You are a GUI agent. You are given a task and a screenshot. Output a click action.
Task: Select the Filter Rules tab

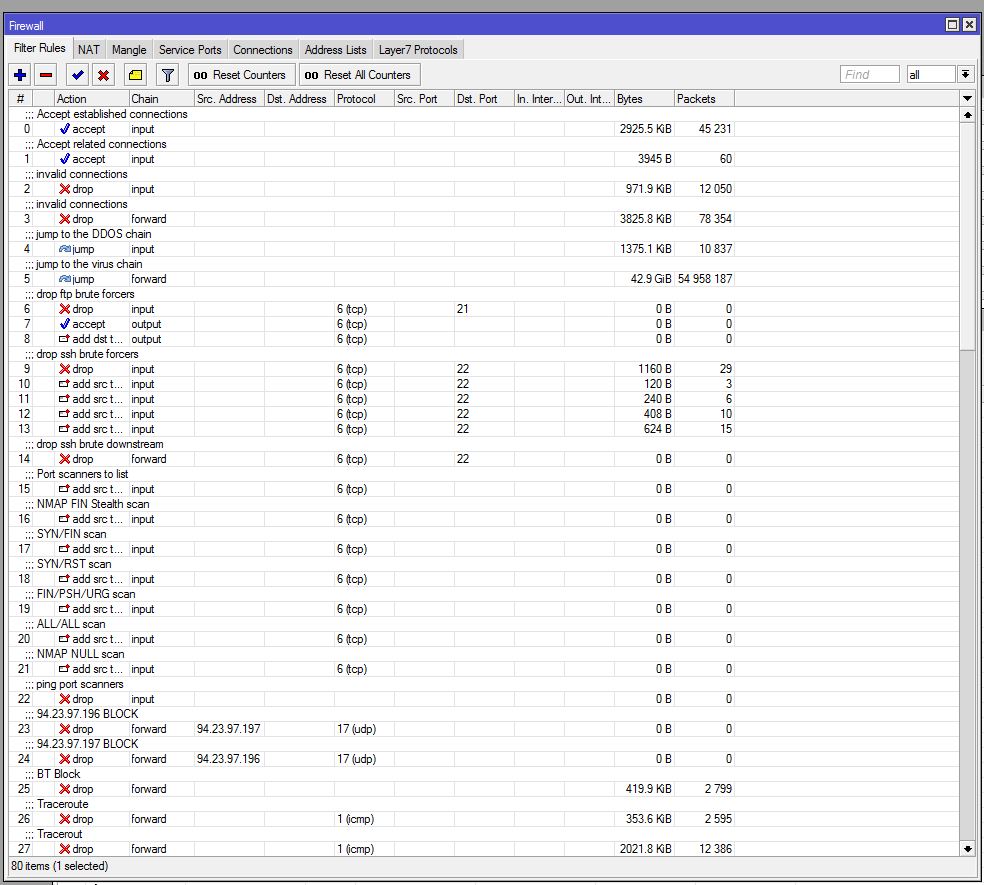[40, 48]
